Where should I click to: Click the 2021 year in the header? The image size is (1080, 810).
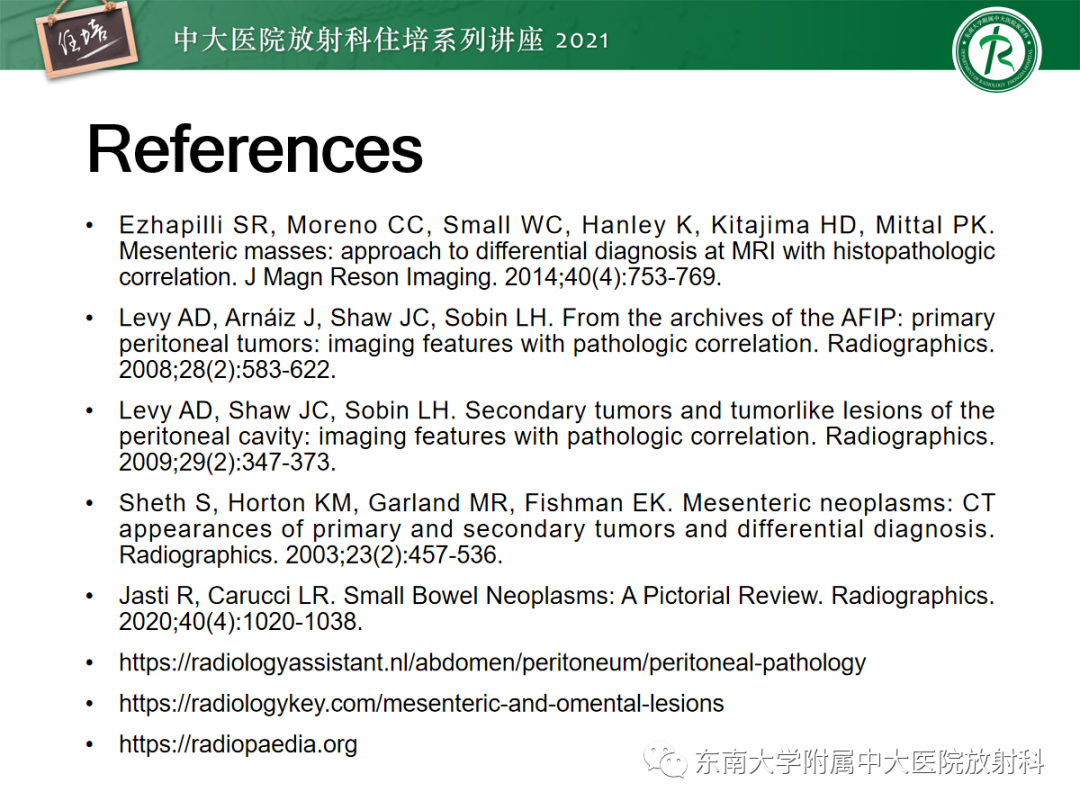pos(583,41)
